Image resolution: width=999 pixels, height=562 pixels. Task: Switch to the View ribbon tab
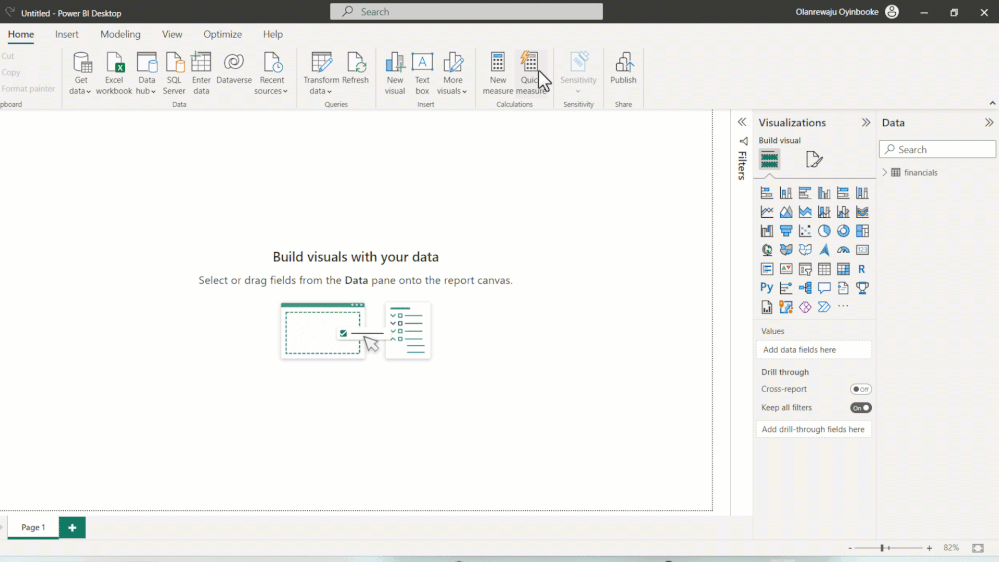click(172, 34)
